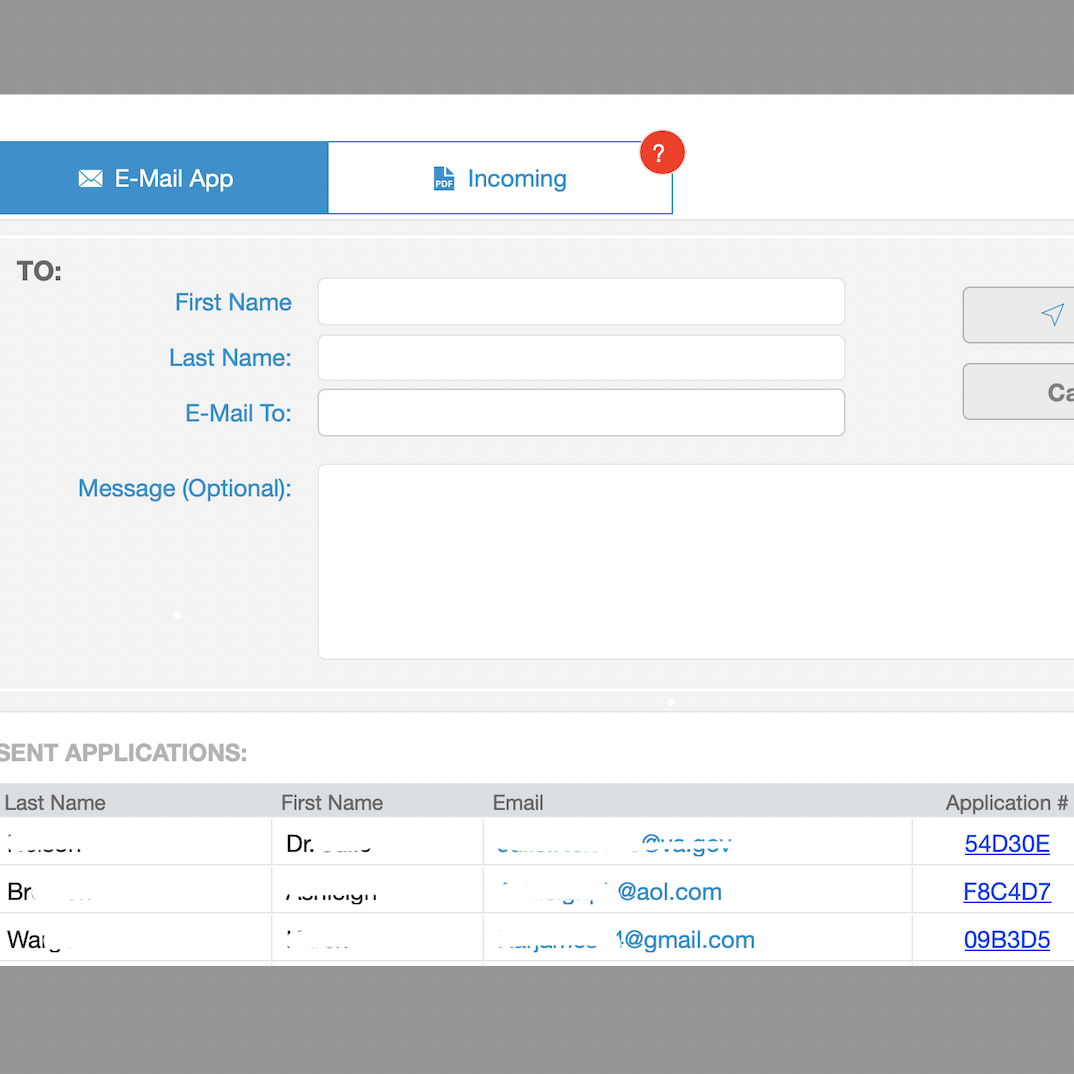Open application link F8C4D7
This screenshot has width=1074, height=1074.
(x=1006, y=892)
